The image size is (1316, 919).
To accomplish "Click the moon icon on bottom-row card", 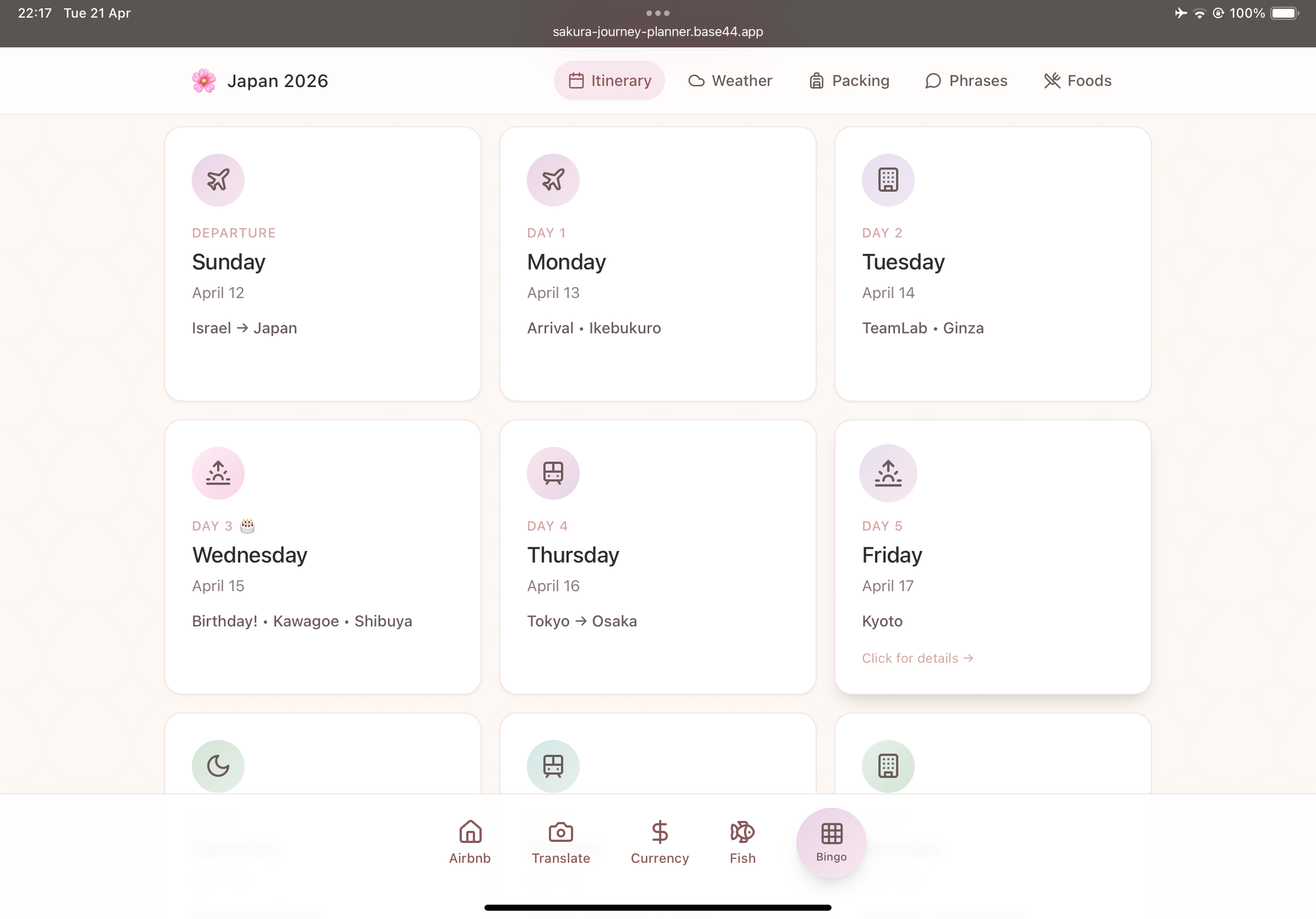I will point(218,766).
